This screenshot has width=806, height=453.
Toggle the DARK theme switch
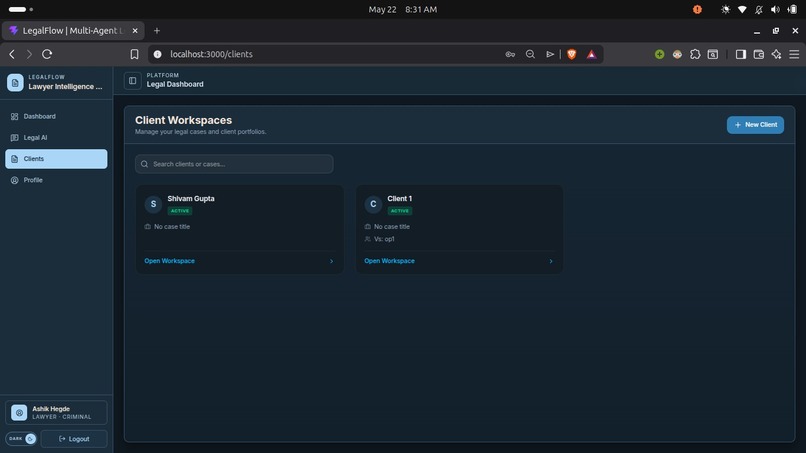click(x=21, y=439)
